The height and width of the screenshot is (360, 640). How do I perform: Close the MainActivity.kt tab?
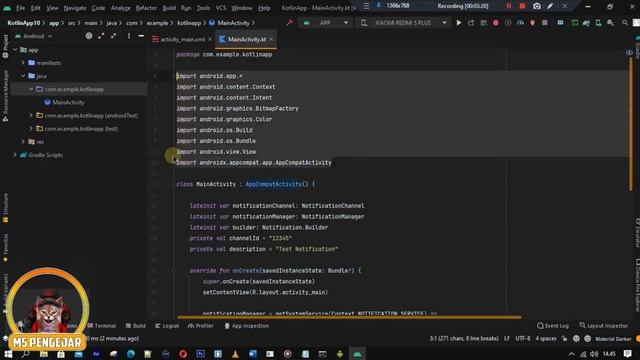[x=271, y=39]
